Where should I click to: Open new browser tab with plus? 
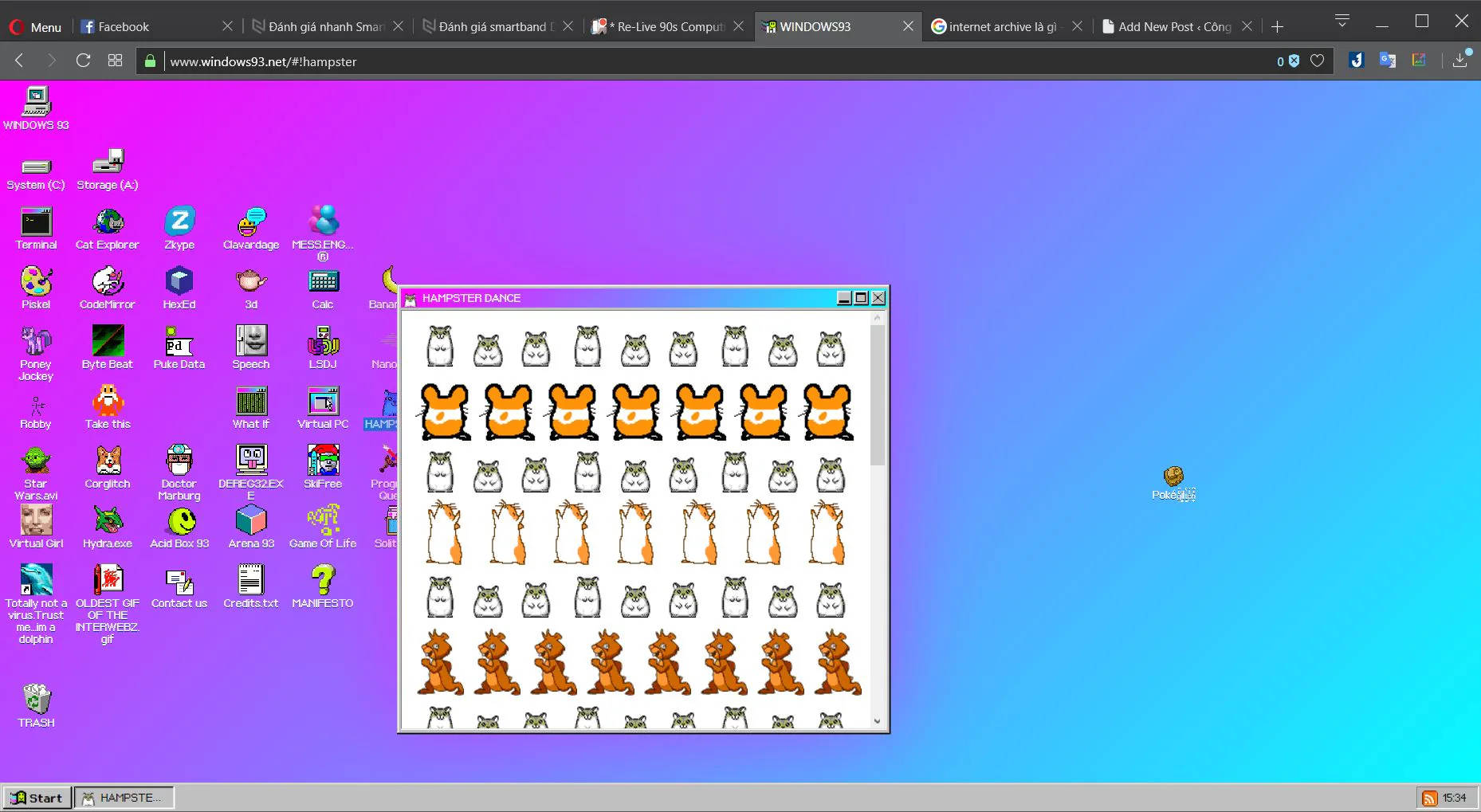tap(1277, 26)
